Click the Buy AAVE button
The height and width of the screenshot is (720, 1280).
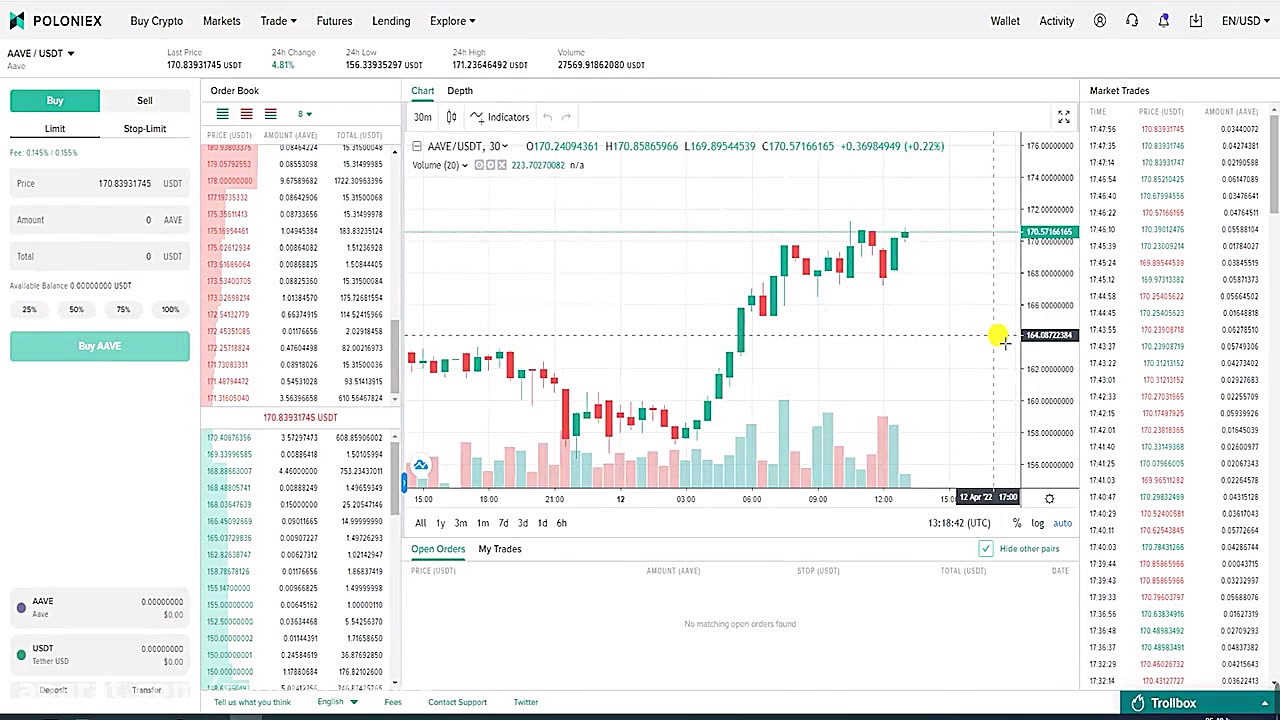click(x=100, y=346)
